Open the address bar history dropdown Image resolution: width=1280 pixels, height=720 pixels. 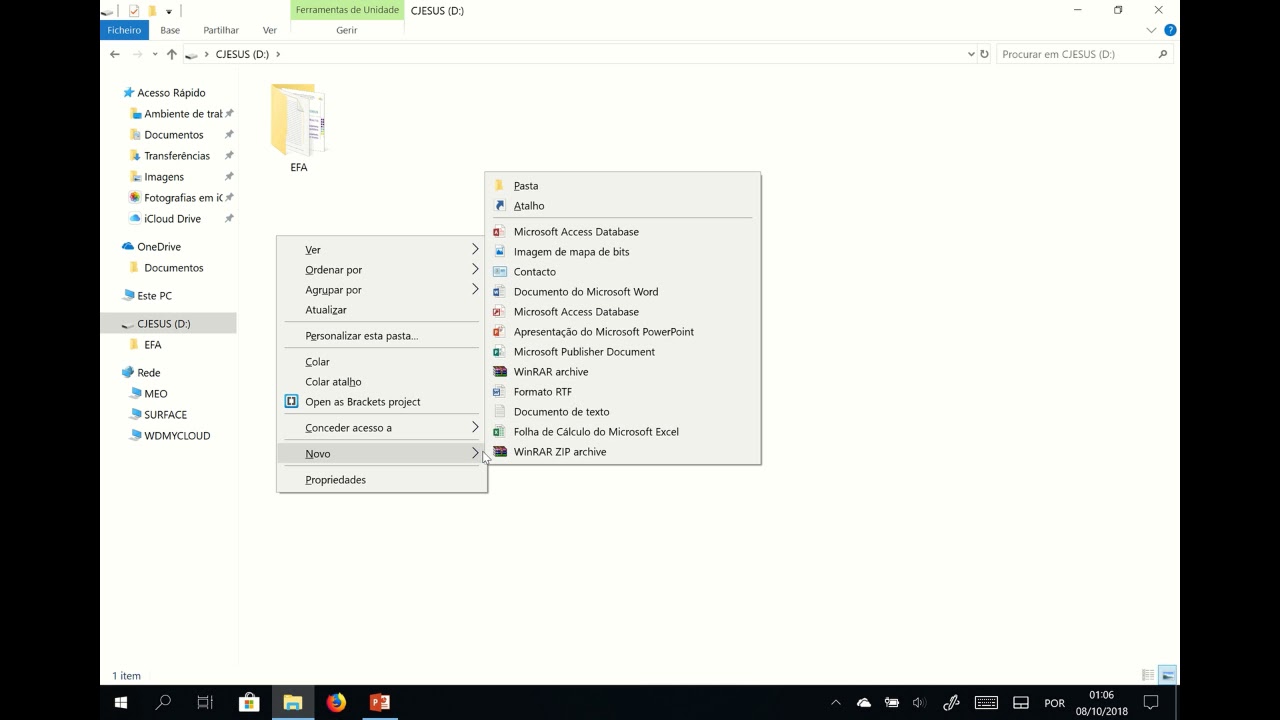(x=971, y=54)
